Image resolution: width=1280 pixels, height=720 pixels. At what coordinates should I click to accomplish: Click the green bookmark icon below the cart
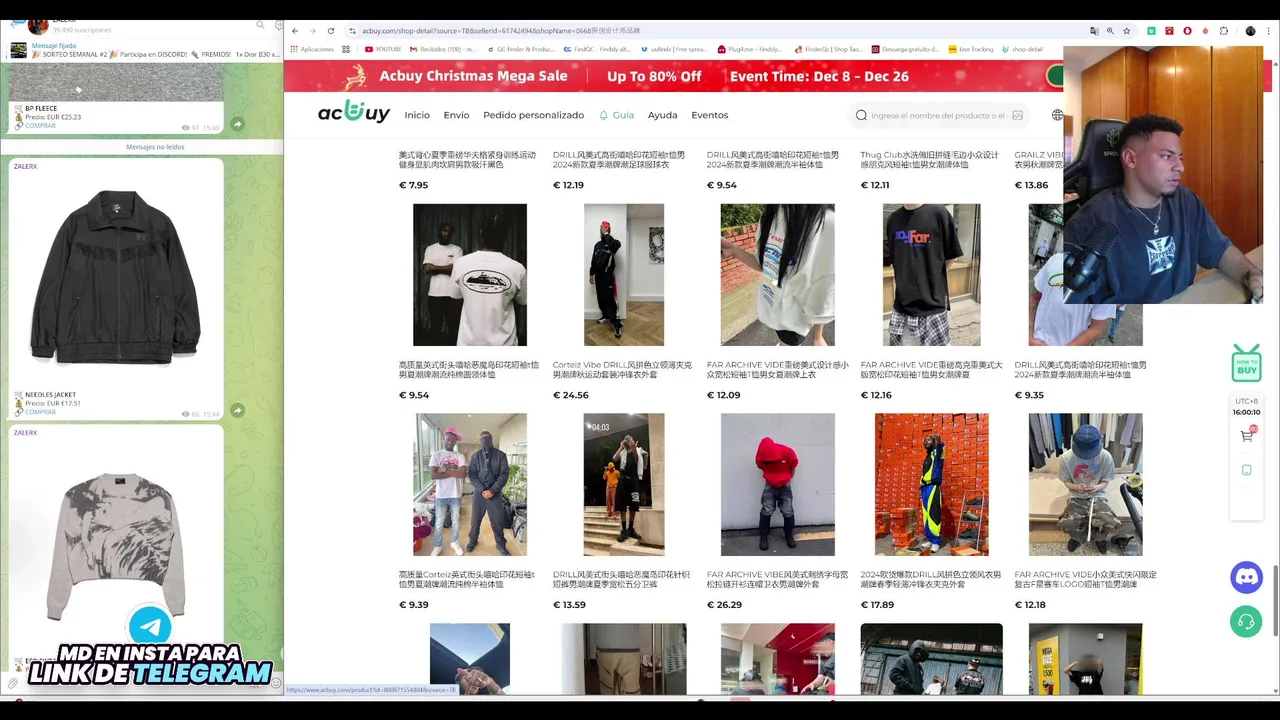(1246, 470)
